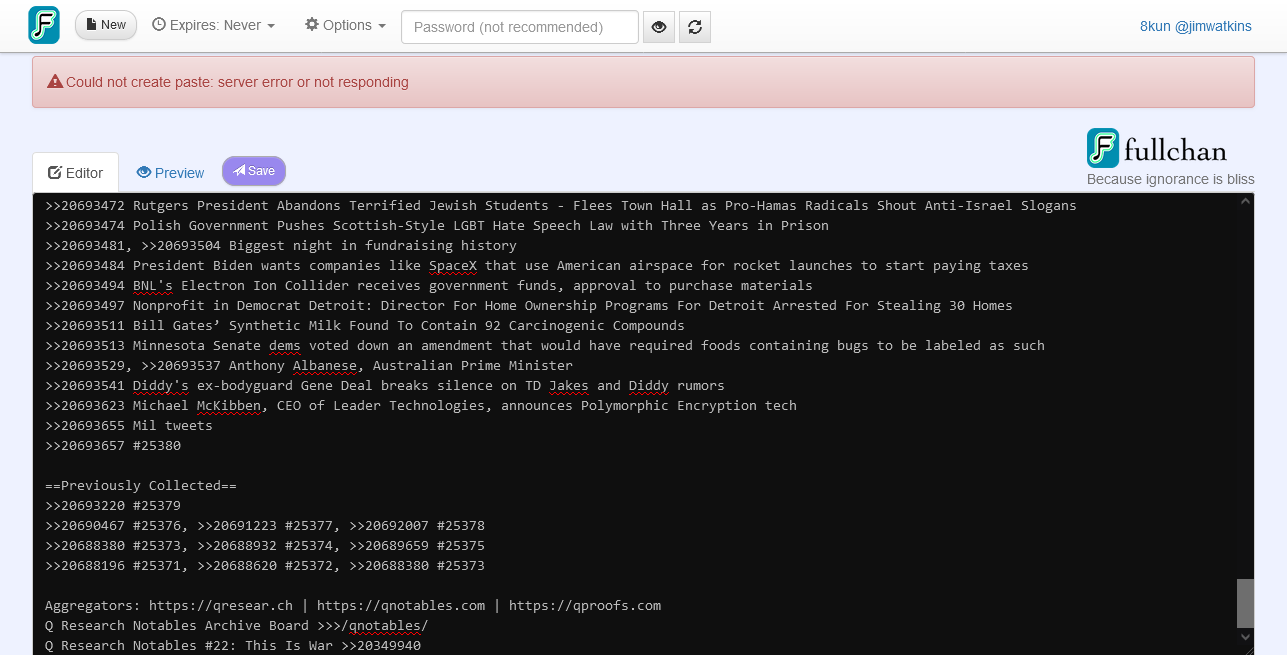Click the line about Polish Government
Viewport: 1287px width, 655px height.
(x=437, y=226)
